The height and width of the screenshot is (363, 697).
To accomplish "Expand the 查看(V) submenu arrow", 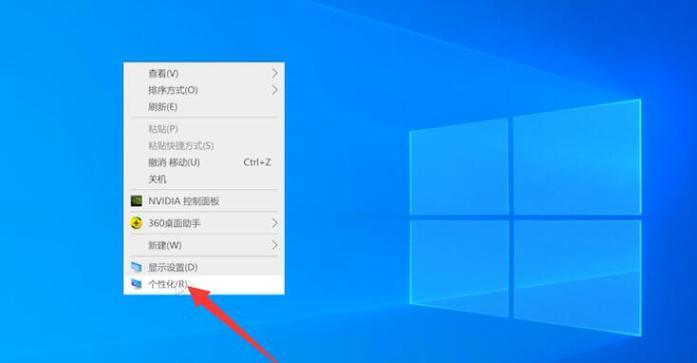I will coord(275,73).
